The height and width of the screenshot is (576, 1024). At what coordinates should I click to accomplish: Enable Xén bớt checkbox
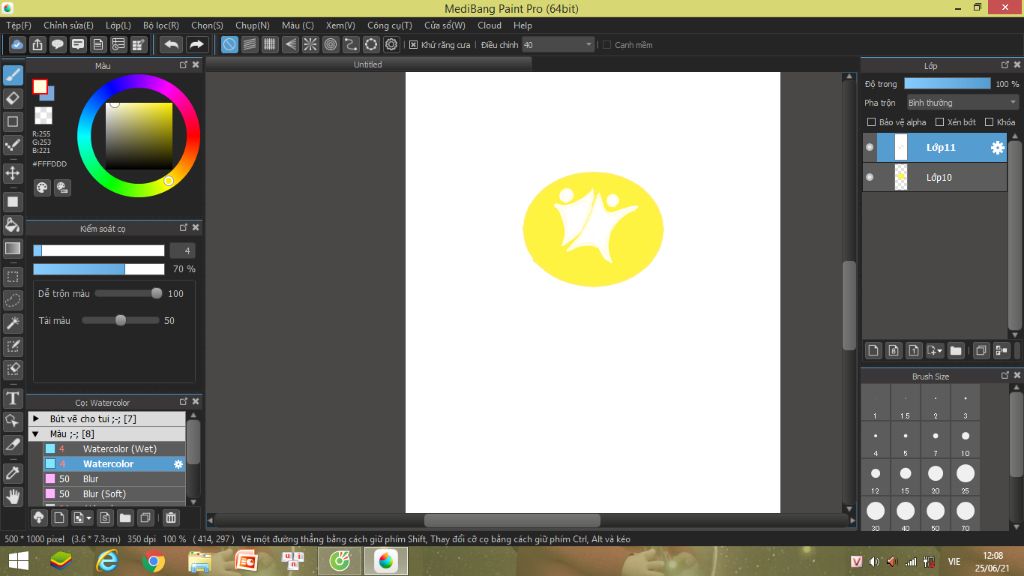939,122
